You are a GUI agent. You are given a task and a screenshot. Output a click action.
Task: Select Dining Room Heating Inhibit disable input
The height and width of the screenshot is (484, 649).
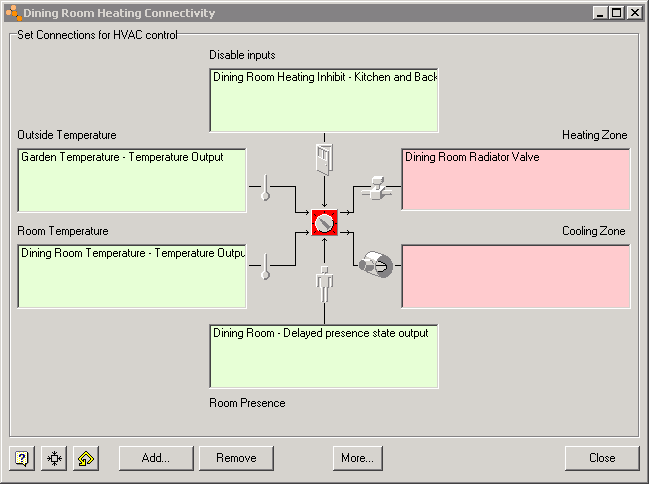tap(324, 77)
